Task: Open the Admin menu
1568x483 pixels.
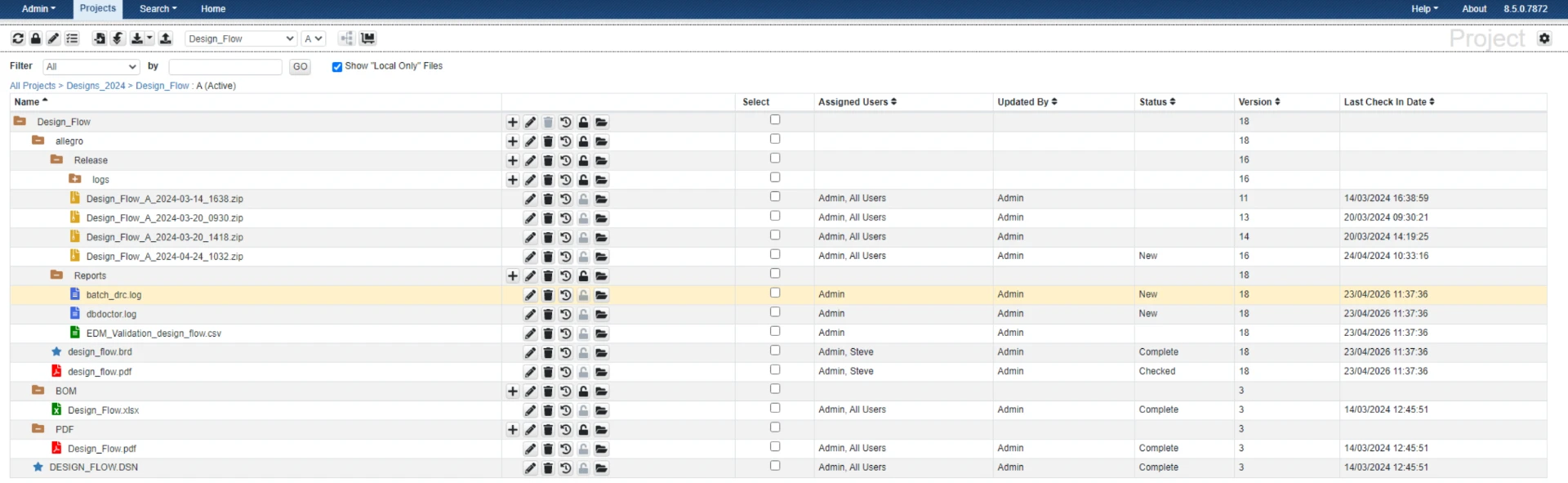Action: click(x=38, y=9)
